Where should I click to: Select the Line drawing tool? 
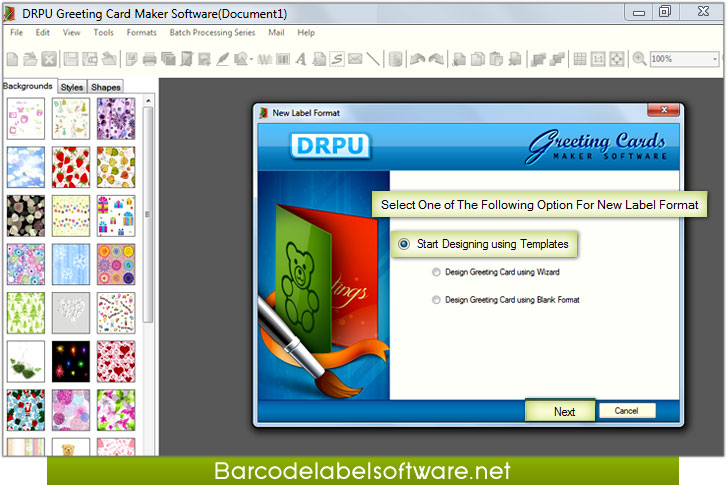pos(373,59)
